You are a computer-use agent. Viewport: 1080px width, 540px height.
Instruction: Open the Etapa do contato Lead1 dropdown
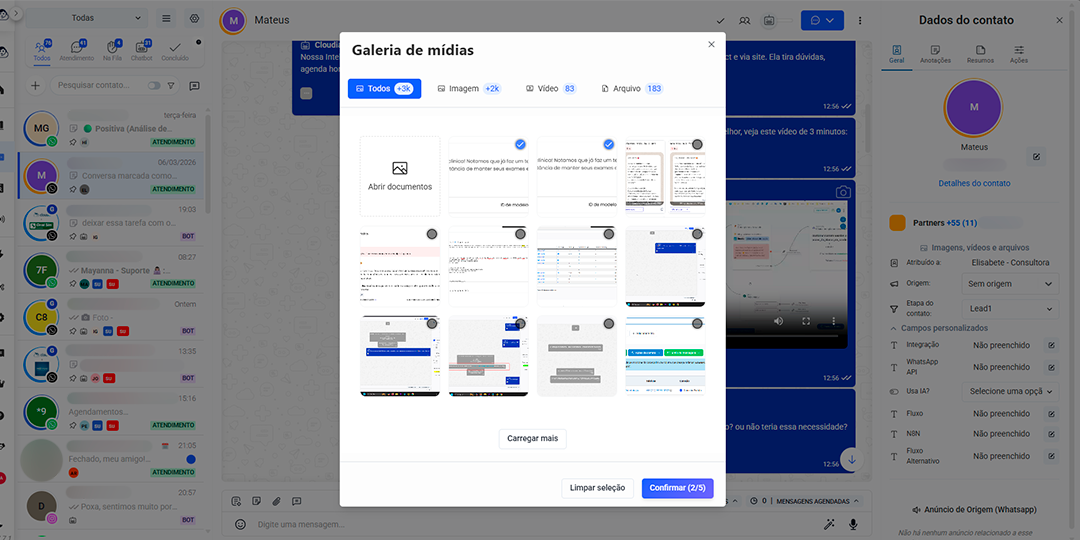pos(1011,309)
